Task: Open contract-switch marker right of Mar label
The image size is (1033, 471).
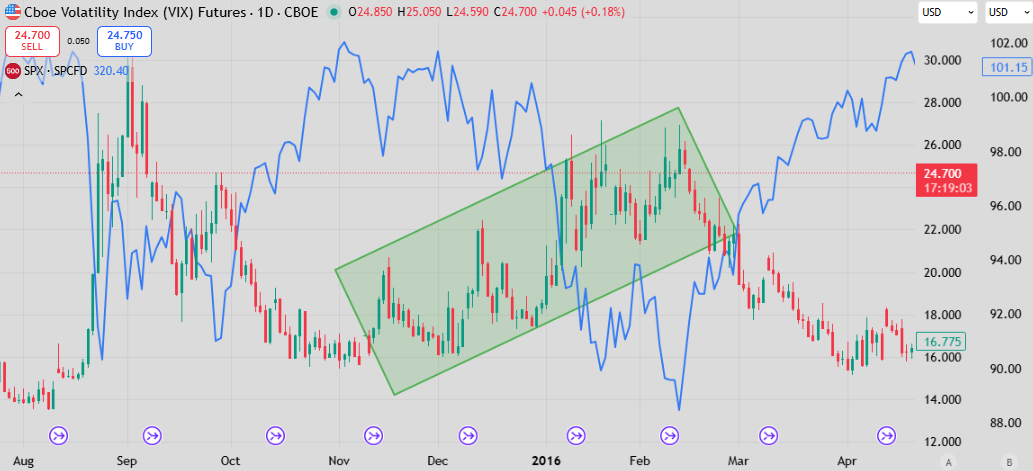Action: [768, 435]
